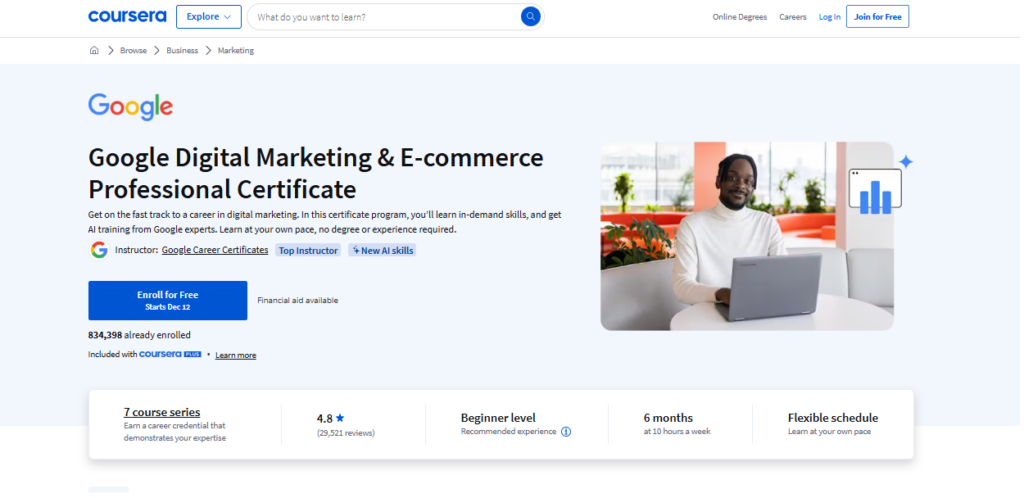The height and width of the screenshot is (498, 1024).
Task: Open Careers from the top navigation
Action: pyautogui.click(x=793, y=17)
